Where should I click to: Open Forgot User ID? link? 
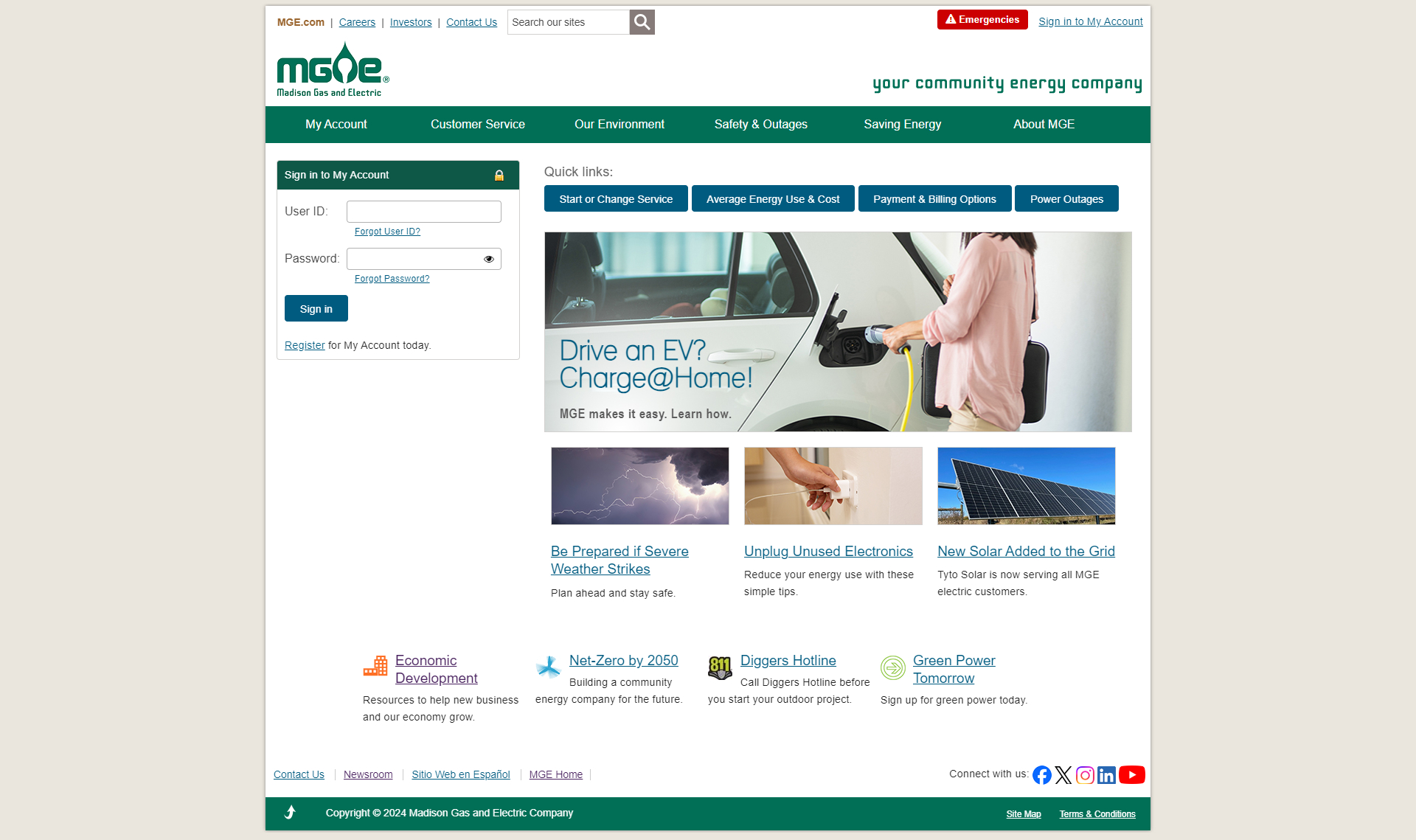tap(387, 232)
